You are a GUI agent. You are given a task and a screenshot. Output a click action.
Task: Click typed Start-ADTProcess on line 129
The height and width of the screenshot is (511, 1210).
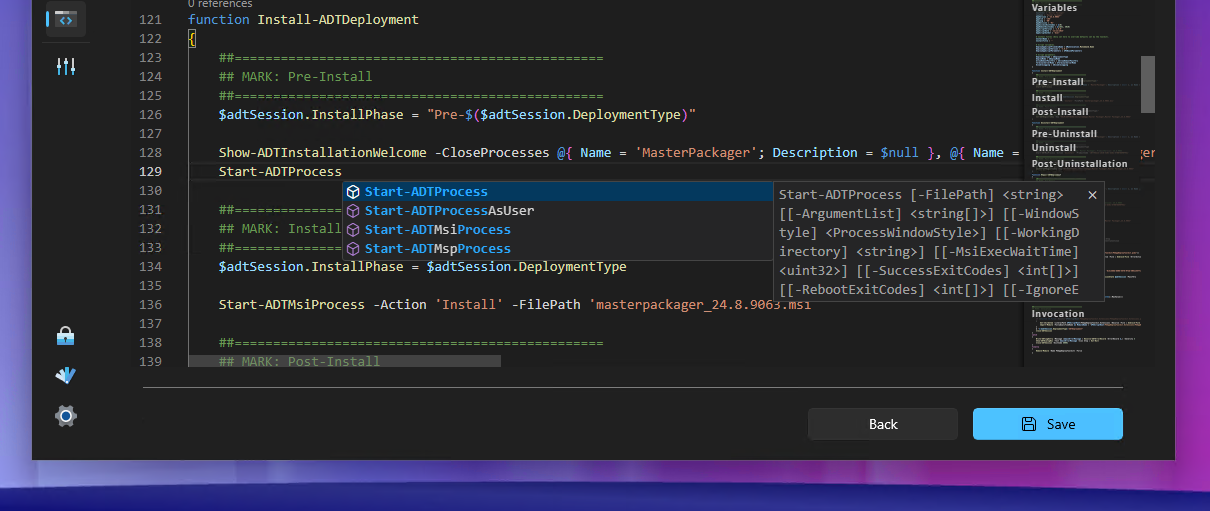(x=280, y=172)
